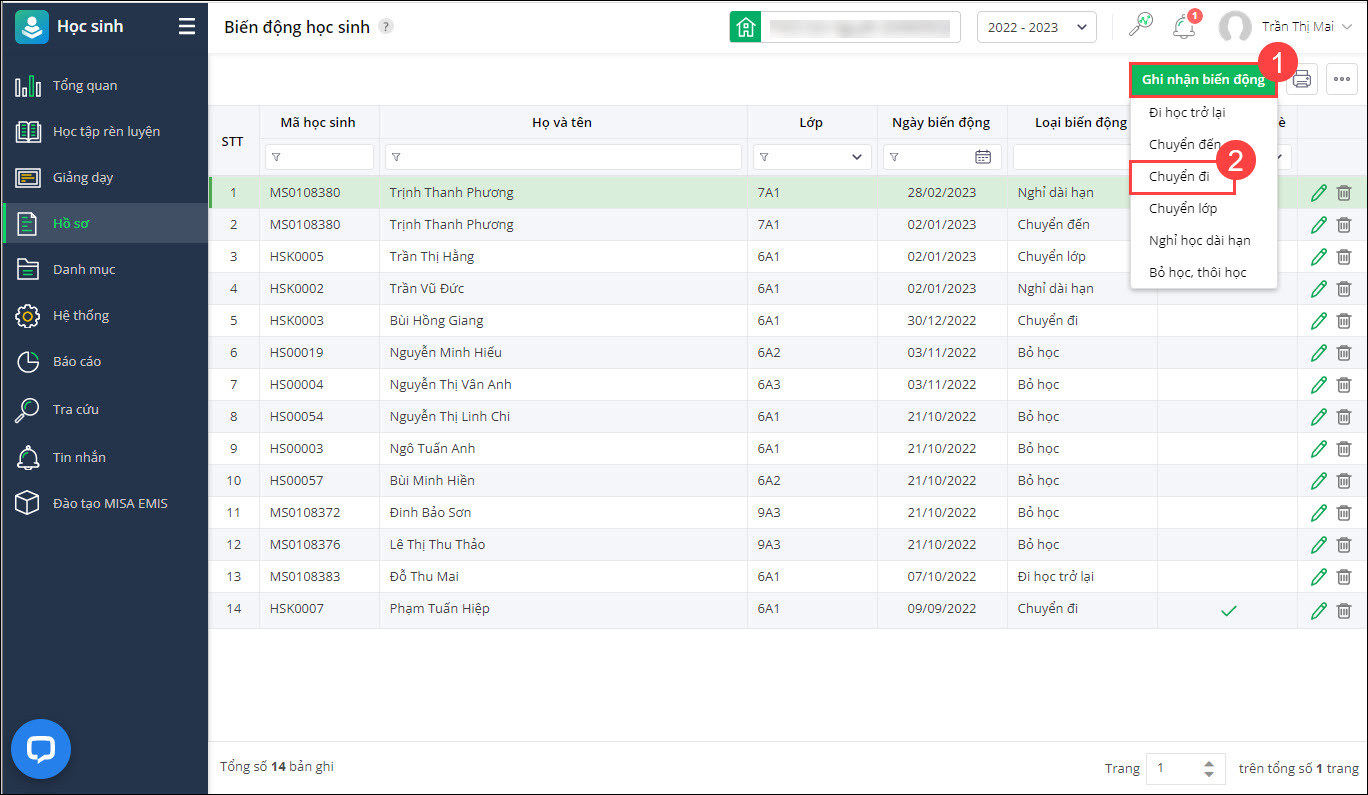Edit Bùi Hồng Giang's record
Image resolution: width=1368 pixels, height=795 pixels.
click(1319, 321)
